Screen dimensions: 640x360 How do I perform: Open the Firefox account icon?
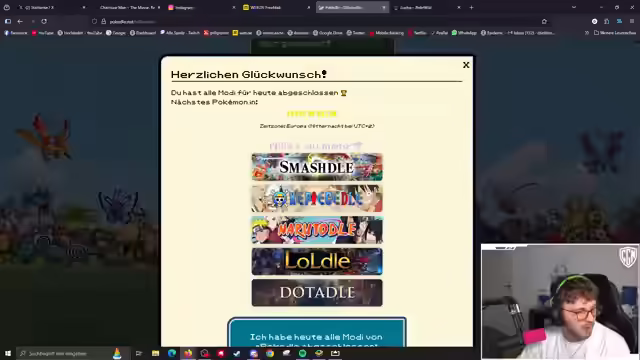pyautogui.click(x=595, y=21)
